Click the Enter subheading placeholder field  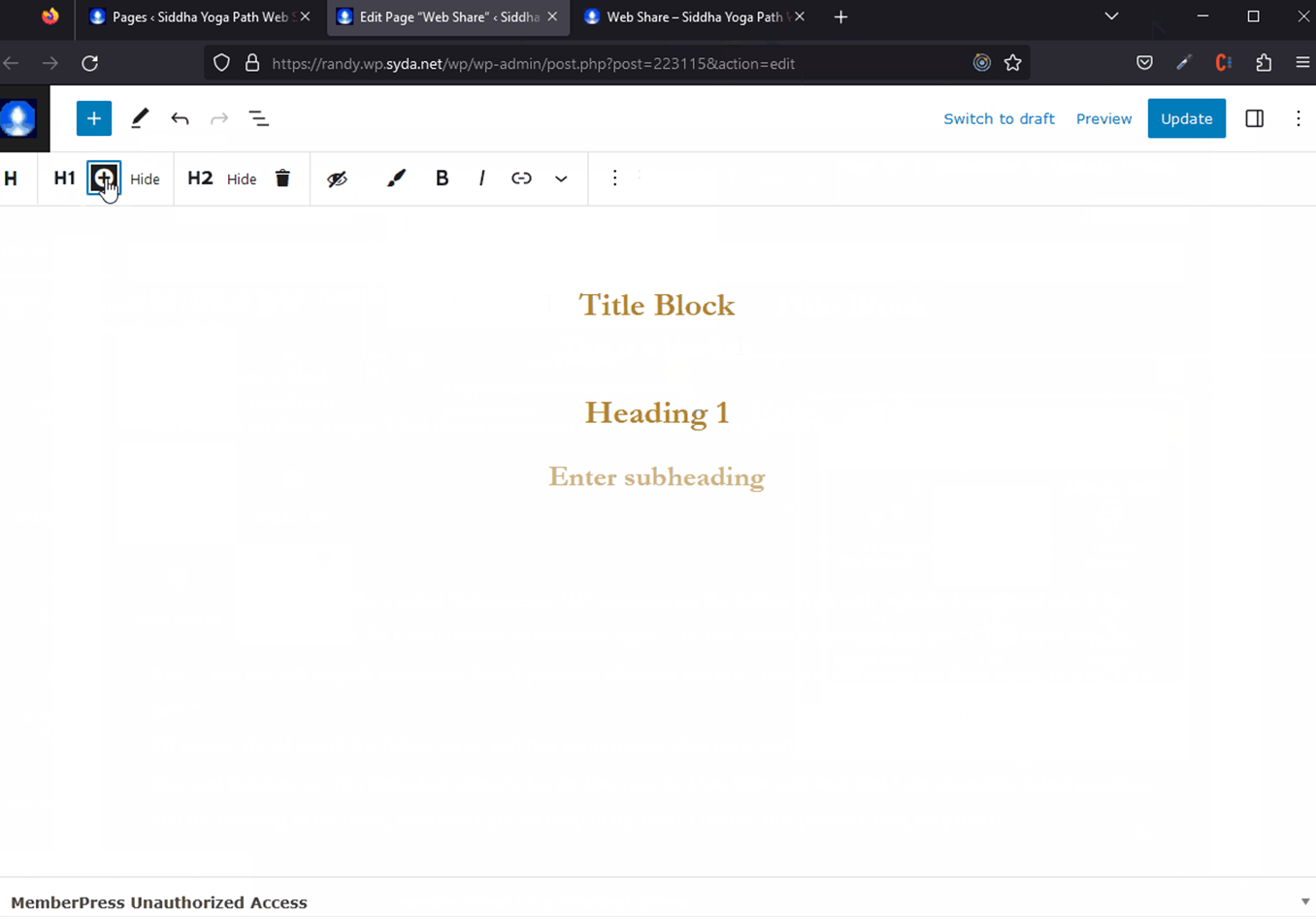(657, 477)
